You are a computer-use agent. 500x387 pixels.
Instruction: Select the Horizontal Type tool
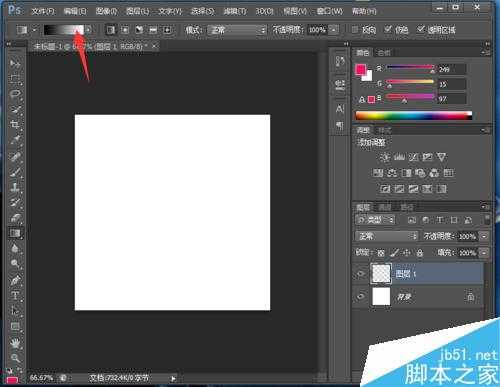click(x=15, y=296)
